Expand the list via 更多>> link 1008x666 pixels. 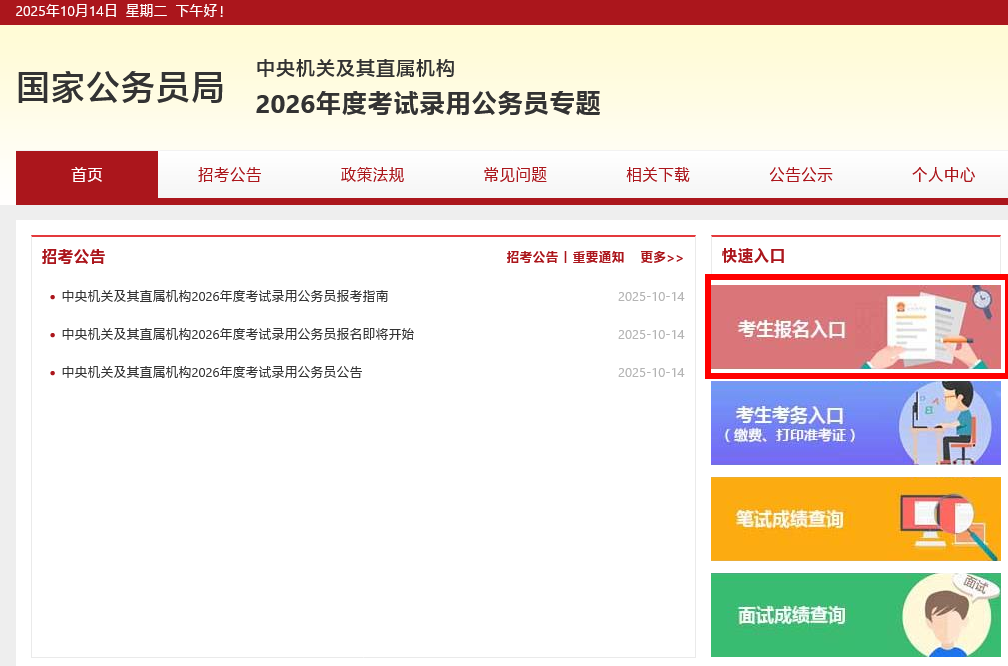tap(662, 257)
